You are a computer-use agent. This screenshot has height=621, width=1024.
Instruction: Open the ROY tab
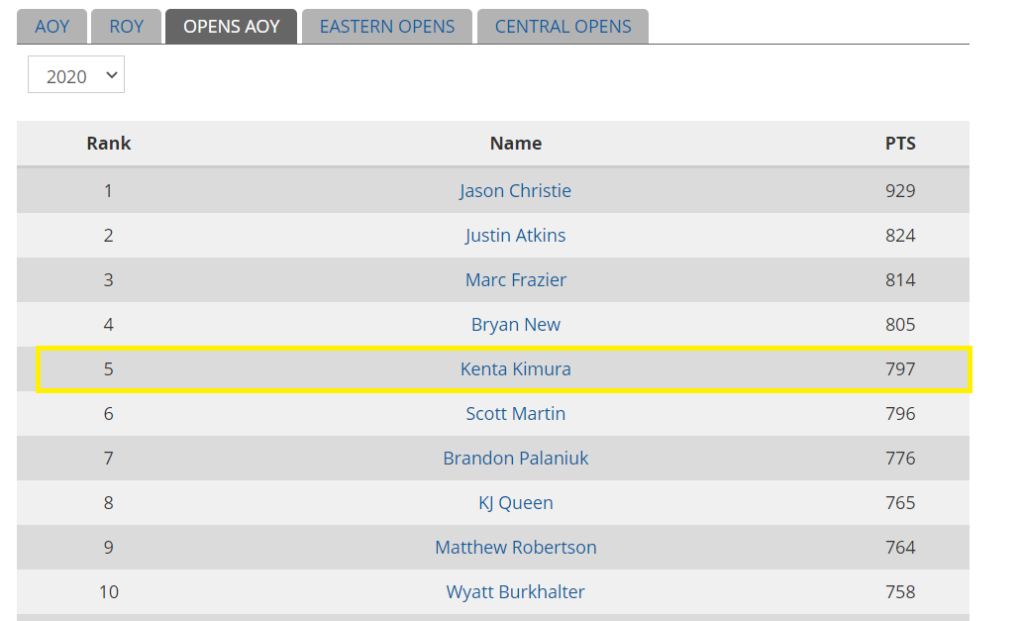click(126, 27)
